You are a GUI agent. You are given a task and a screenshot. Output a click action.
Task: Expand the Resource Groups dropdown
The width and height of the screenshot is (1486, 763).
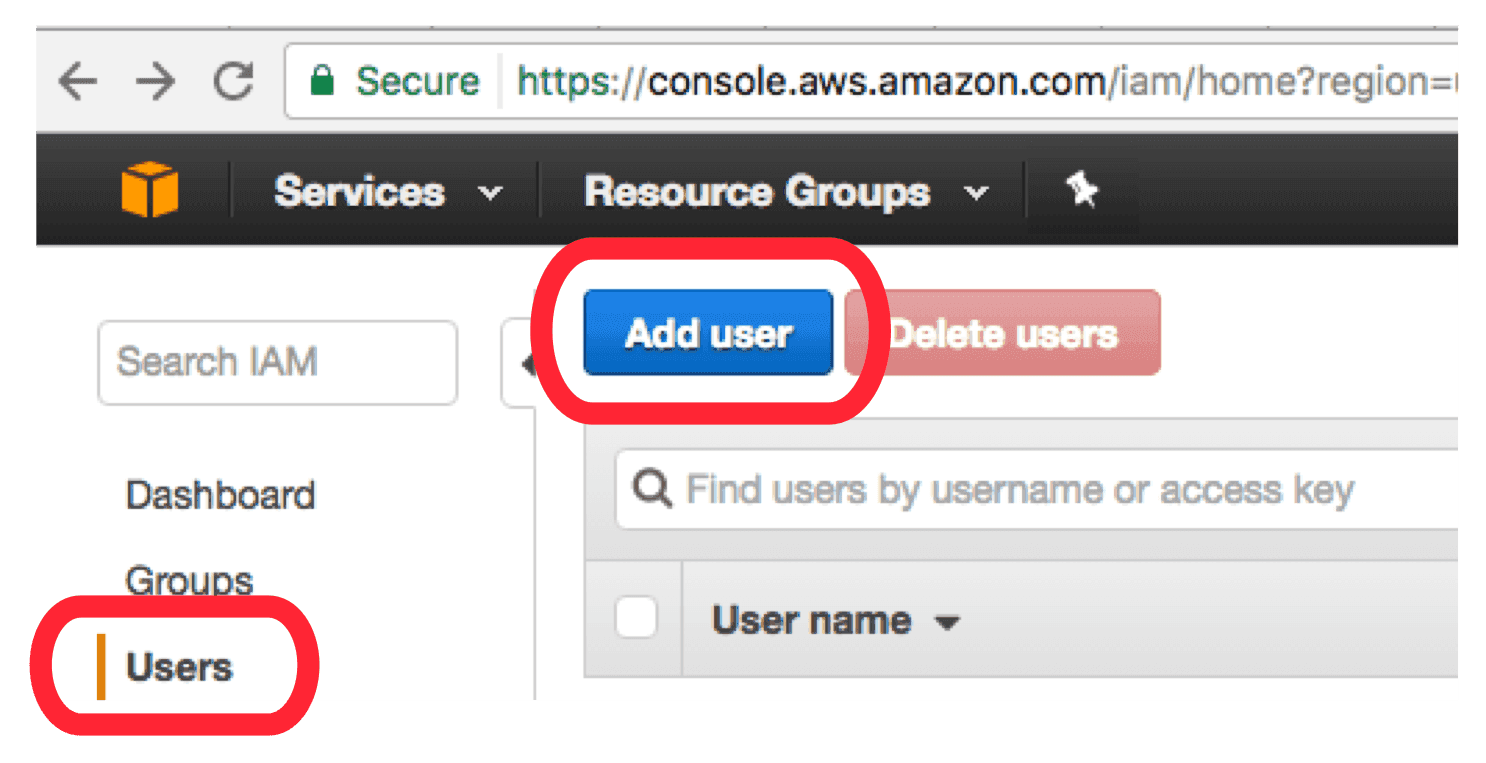coord(786,191)
